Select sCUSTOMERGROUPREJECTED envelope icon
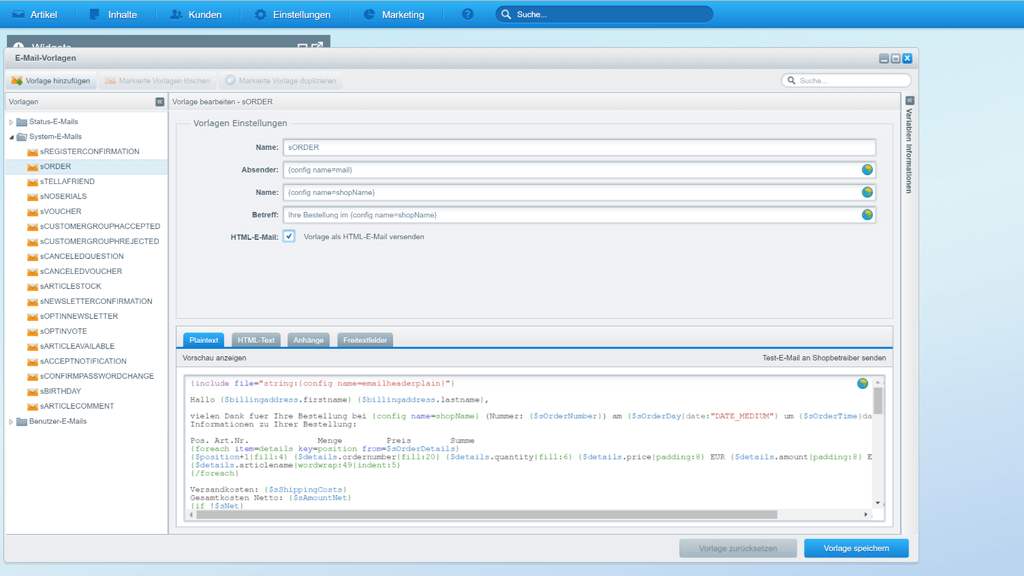The width and height of the screenshot is (1024, 576). (32, 242)
